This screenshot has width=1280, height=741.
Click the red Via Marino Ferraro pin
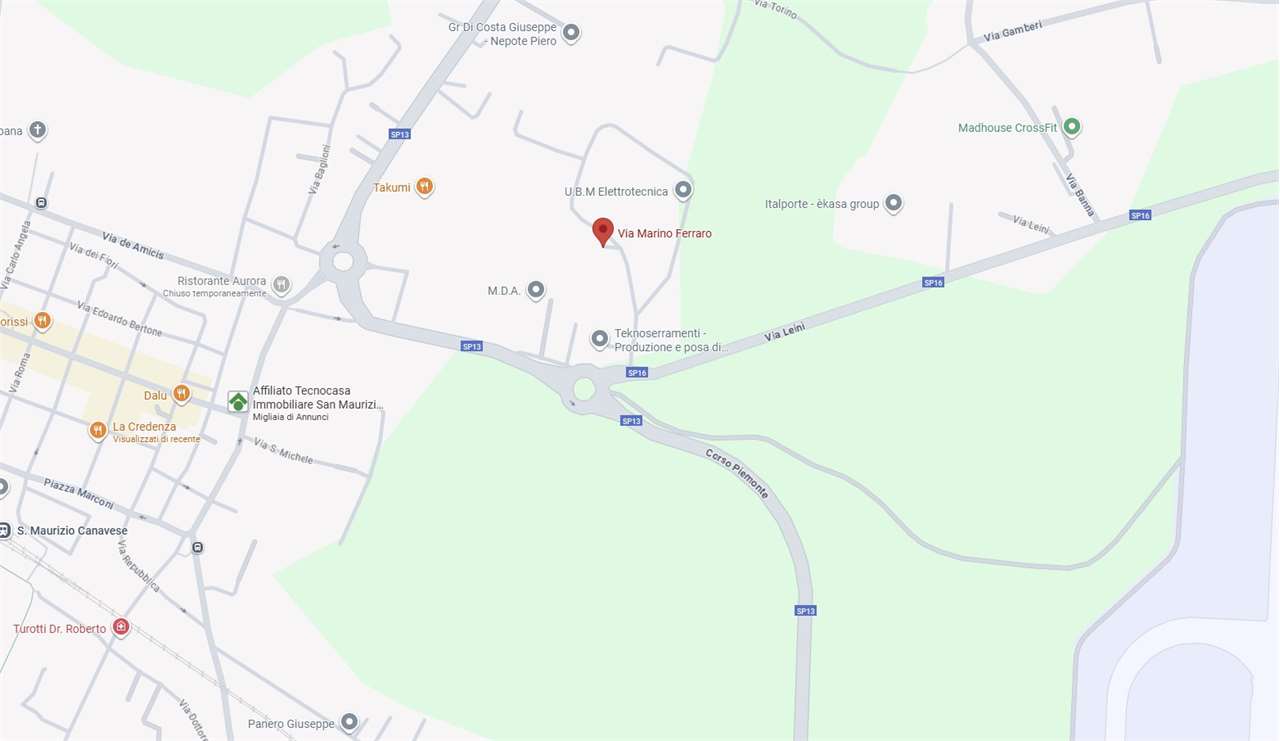click(602, 232)
